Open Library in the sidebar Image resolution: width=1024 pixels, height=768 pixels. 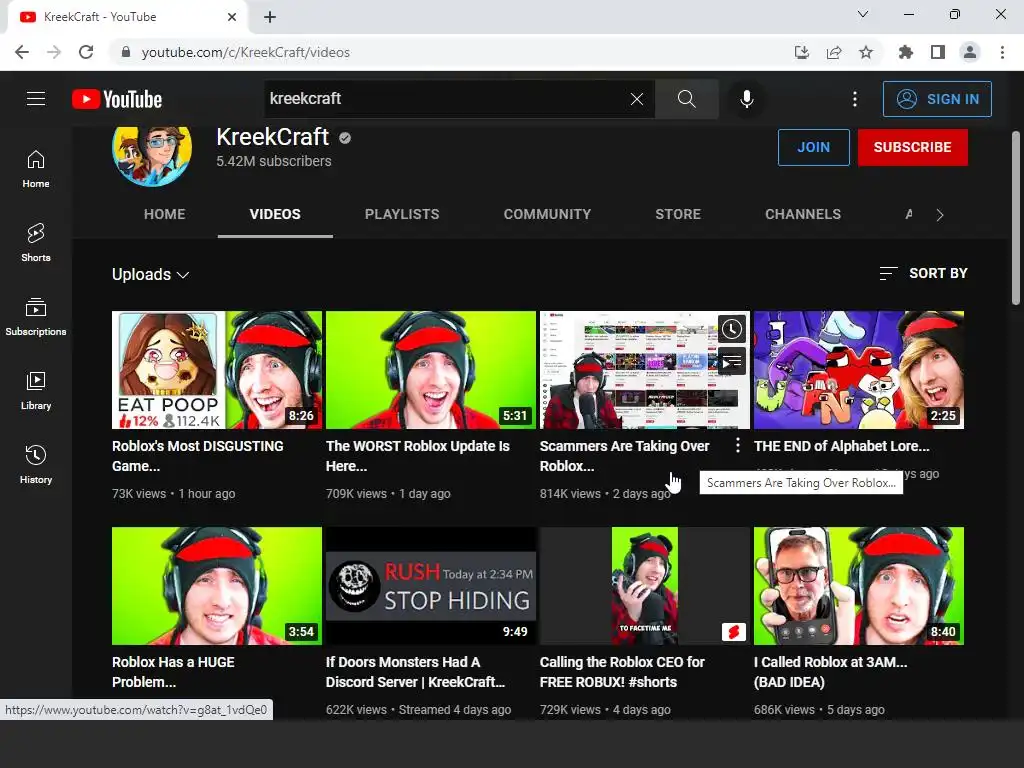coord(36,391)
